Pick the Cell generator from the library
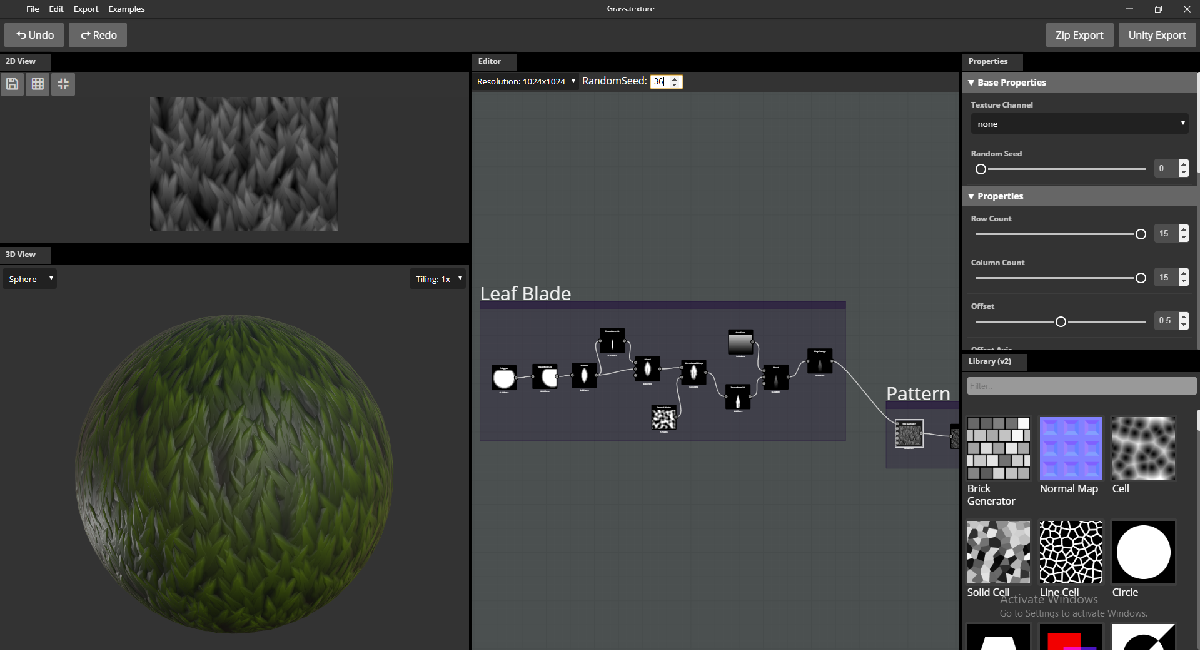The height and width of the screenshot is (650, 1200). [x=1143, y=448]
